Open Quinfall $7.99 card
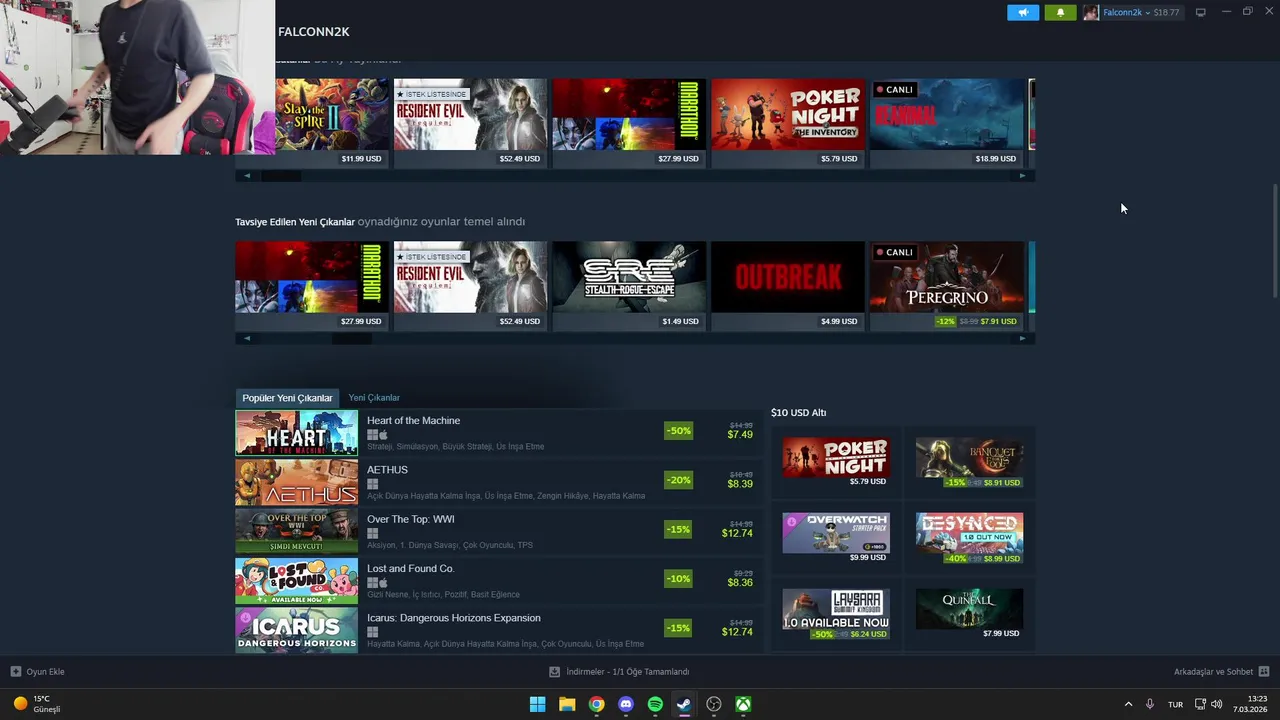The height and width of the screenshot is (720, 1280). pos(969,614)
